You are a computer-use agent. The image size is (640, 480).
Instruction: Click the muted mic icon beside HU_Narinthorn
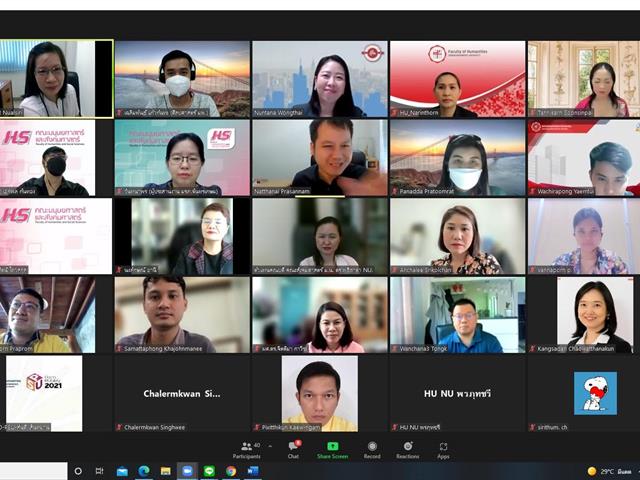tap(394, 113)
